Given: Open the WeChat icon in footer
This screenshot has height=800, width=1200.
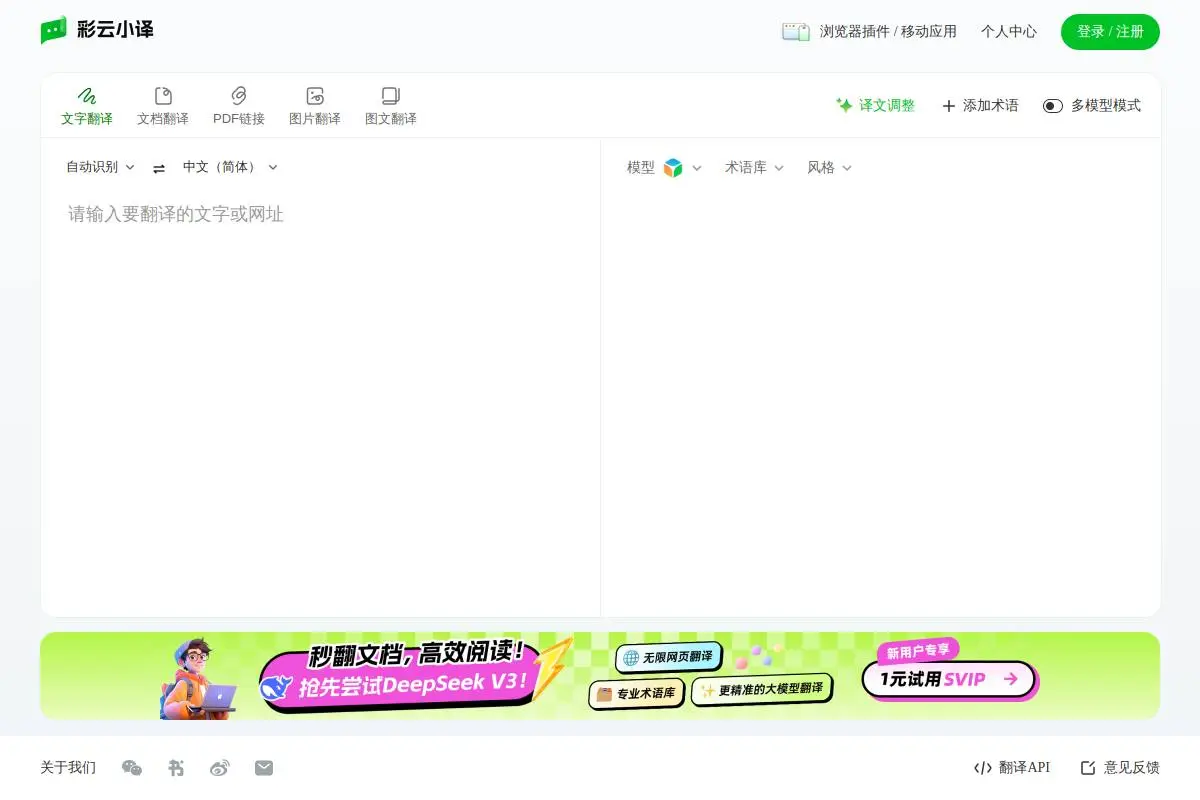Looking at the screenshot, I should (132, 768).
